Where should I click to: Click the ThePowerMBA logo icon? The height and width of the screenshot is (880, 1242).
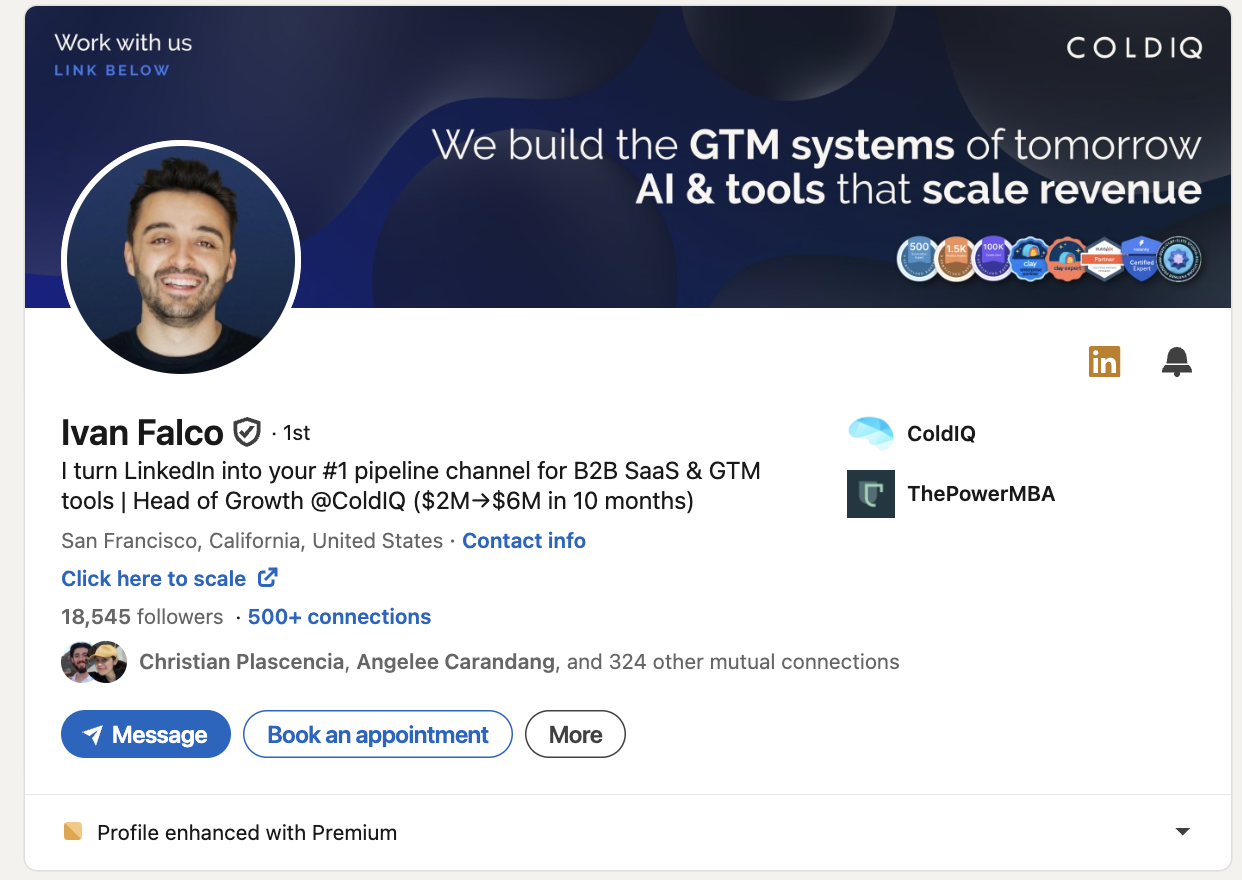point(870,494)
